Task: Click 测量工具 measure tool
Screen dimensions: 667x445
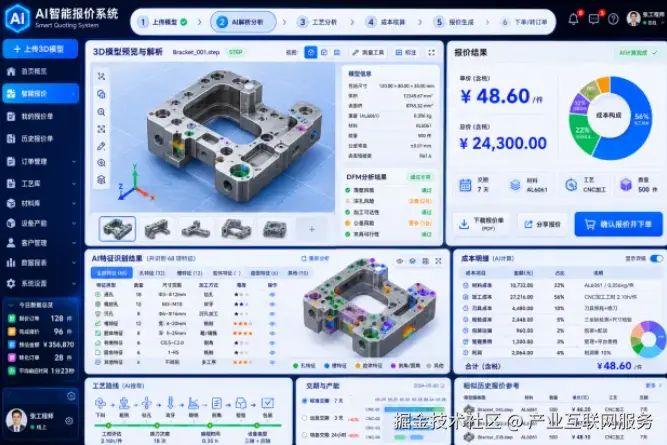Action: [368, 52]
